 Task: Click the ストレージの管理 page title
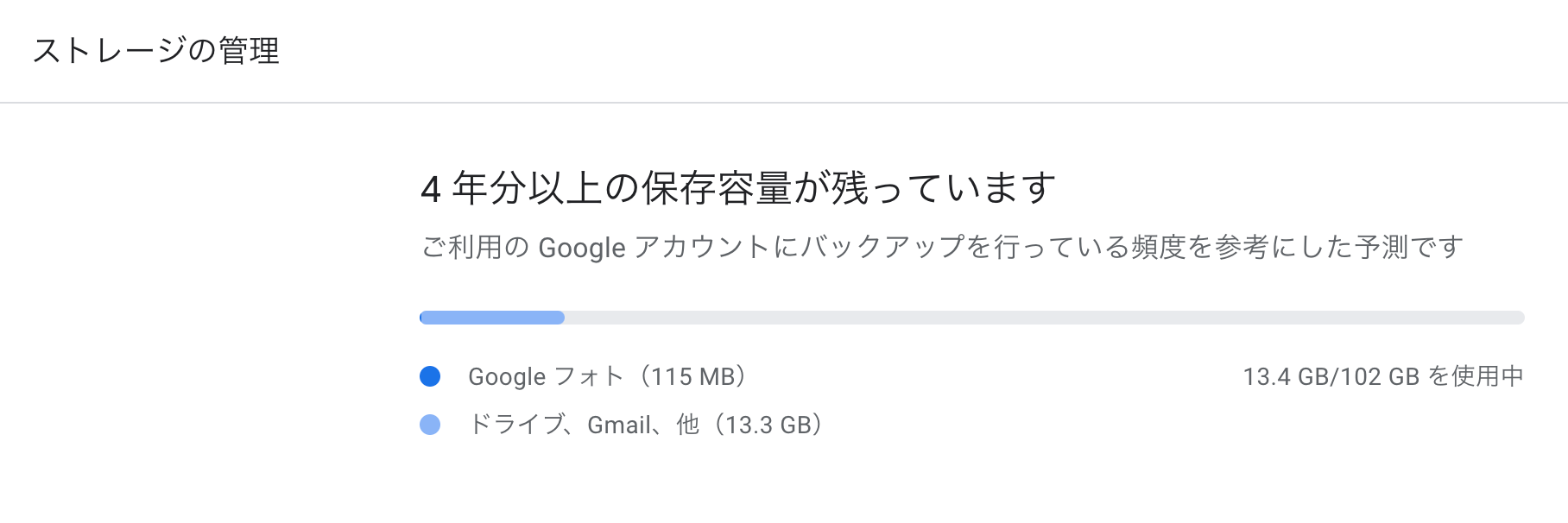tap(156, 51)
